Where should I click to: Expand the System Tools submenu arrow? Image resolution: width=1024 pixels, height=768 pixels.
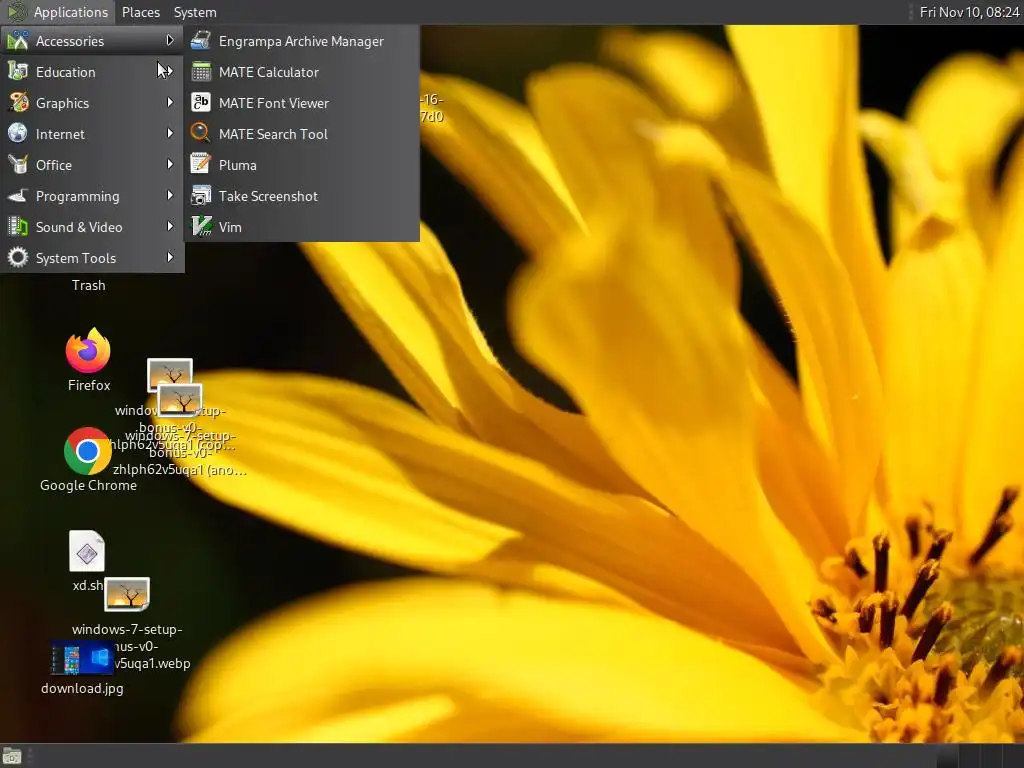pos(170,257)
